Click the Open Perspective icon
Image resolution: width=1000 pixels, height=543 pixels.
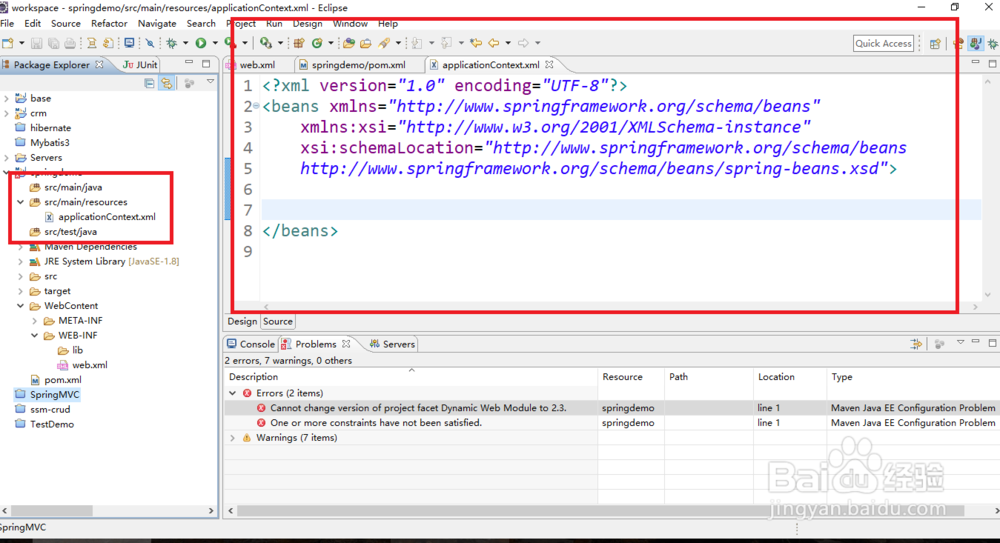(x=935, y=43)
